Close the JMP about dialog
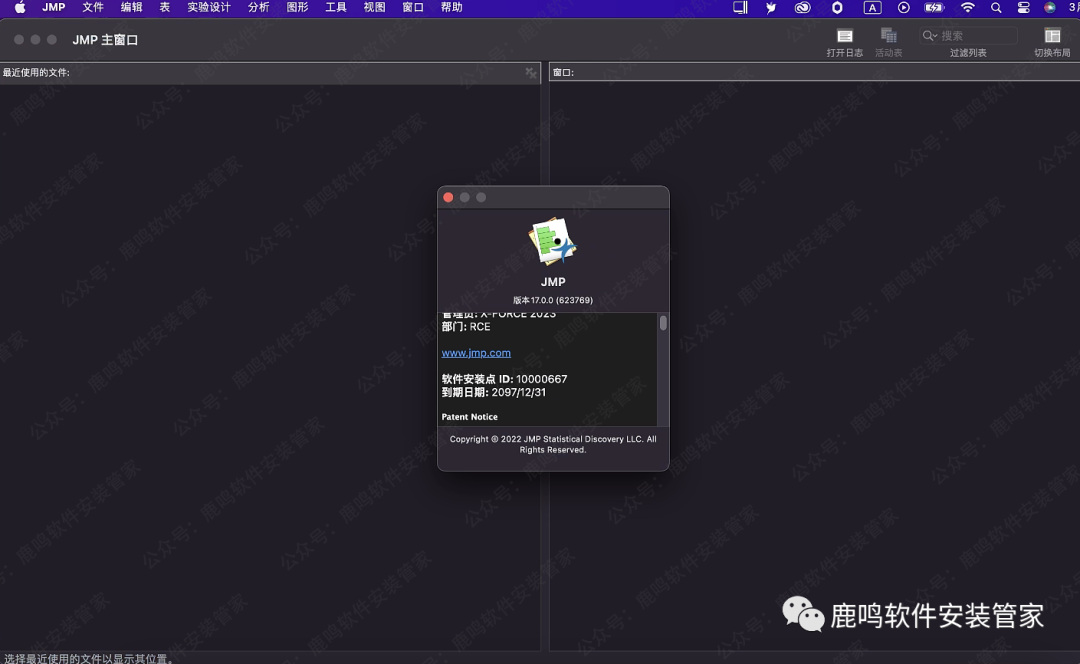This screenshot has height=664, width=1080. pos(448,198)
